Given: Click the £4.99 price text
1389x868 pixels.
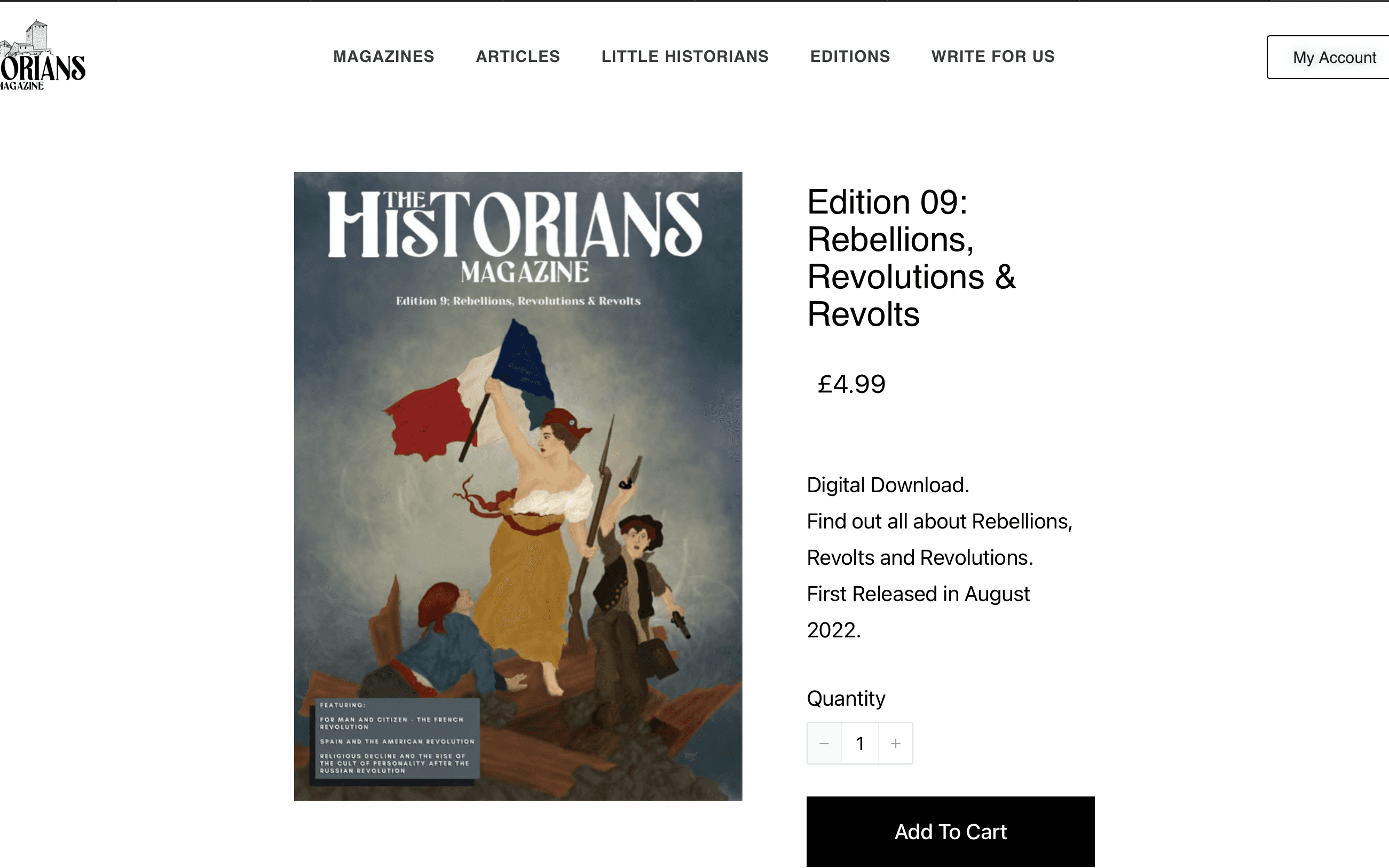Looking at the screenshot, I should pyautogui.click(x=851, y=384).
